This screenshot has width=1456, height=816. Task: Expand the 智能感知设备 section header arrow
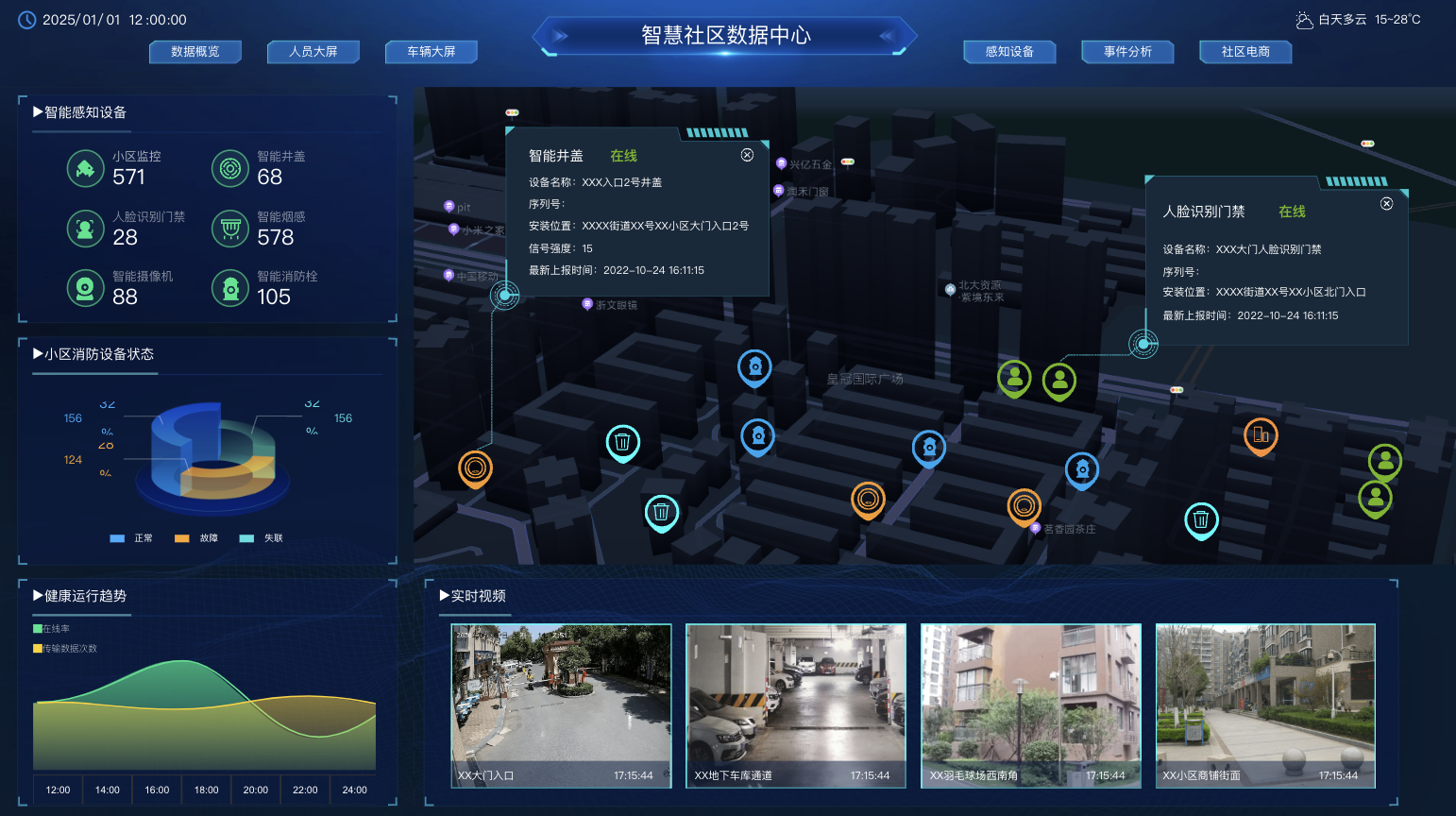point(38,112)
